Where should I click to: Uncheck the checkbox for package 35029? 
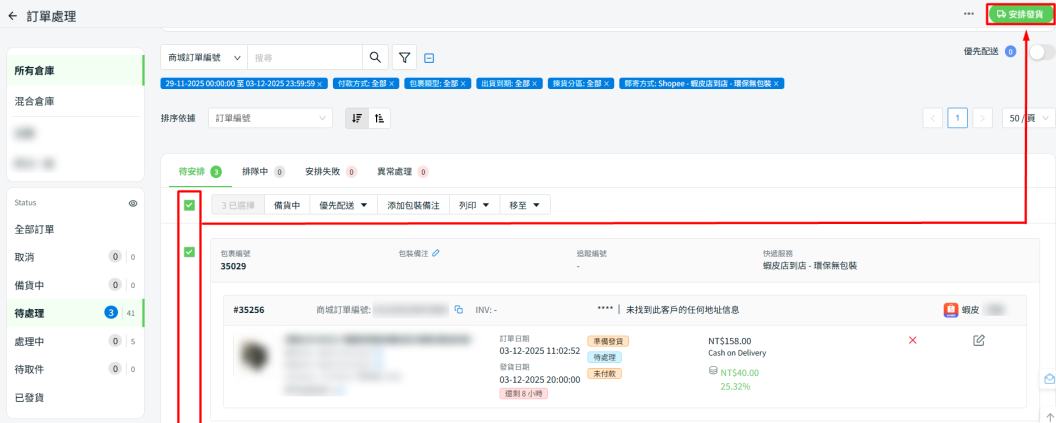point(189,252)
